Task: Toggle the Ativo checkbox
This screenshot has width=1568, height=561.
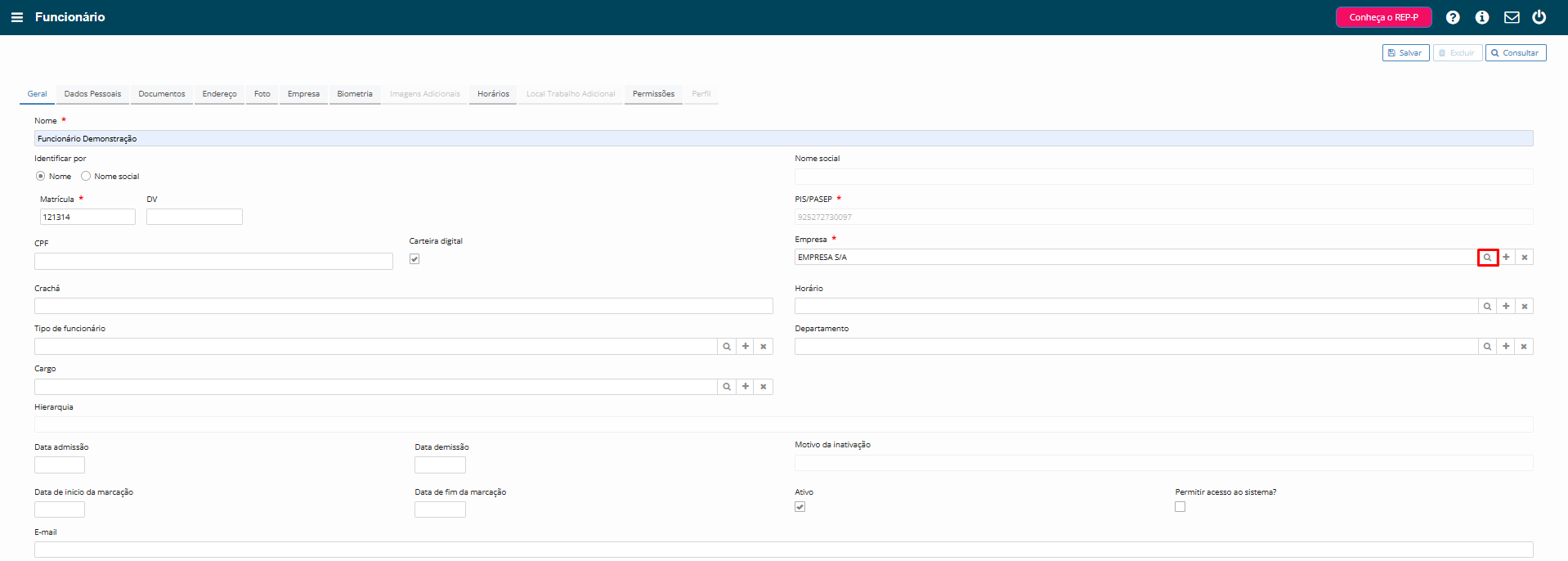Action: tap(800, 507)
